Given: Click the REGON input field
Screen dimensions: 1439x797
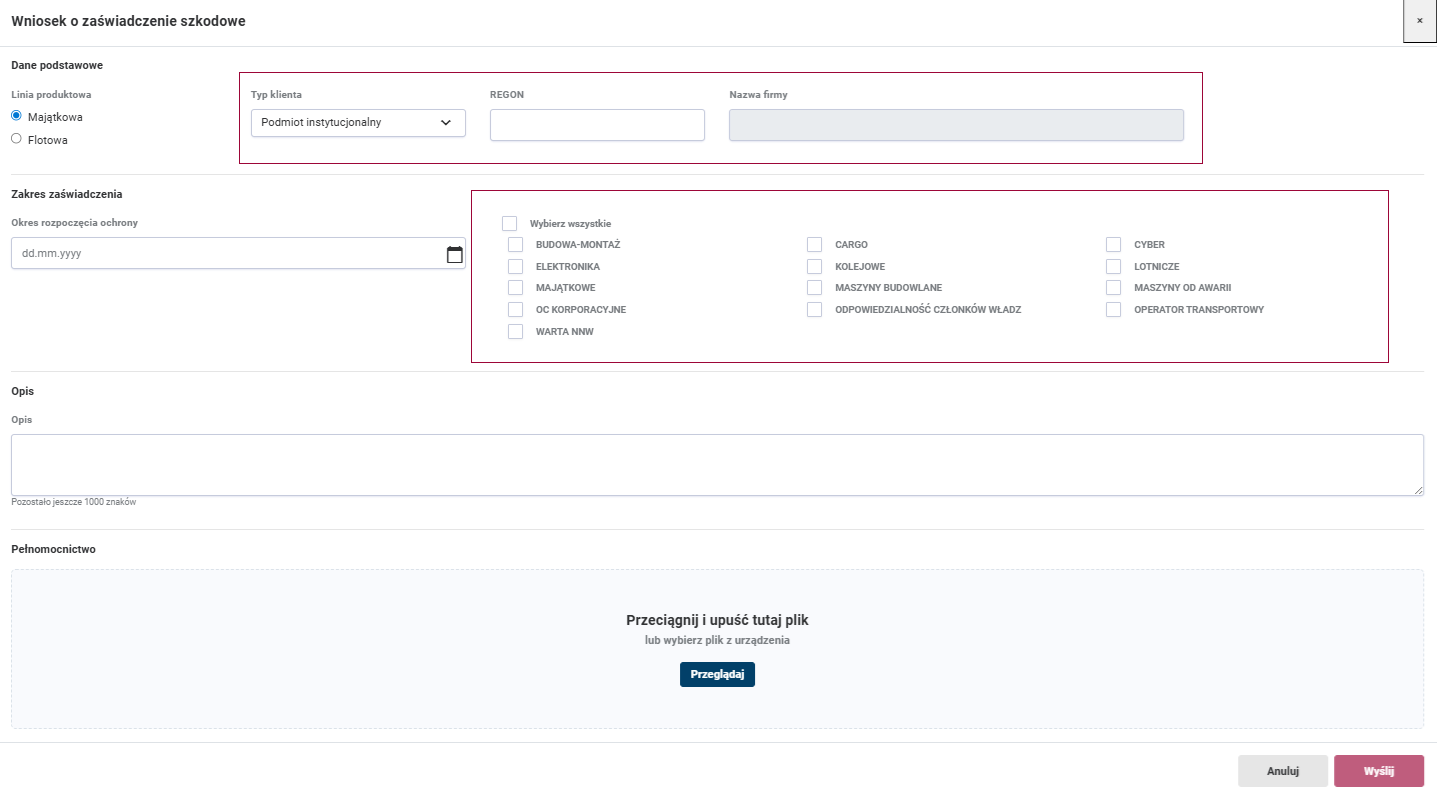Looking at the screenshot, I should click(x=597, y=125).
